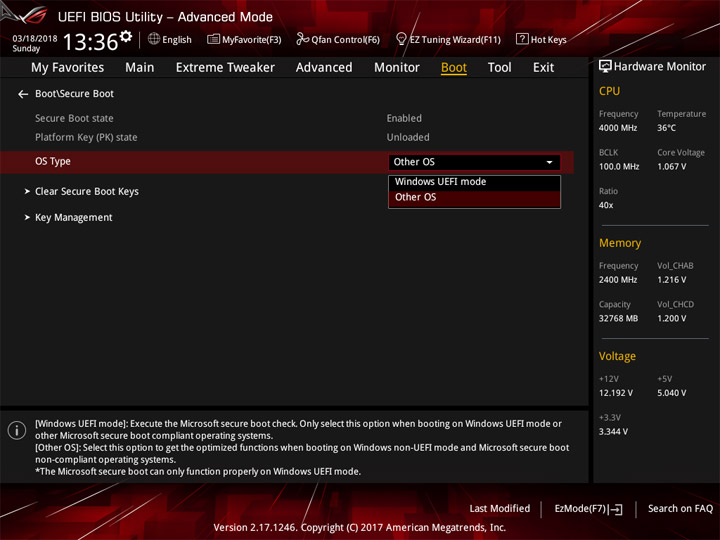Open the Monitor tab

pos(397,68)
